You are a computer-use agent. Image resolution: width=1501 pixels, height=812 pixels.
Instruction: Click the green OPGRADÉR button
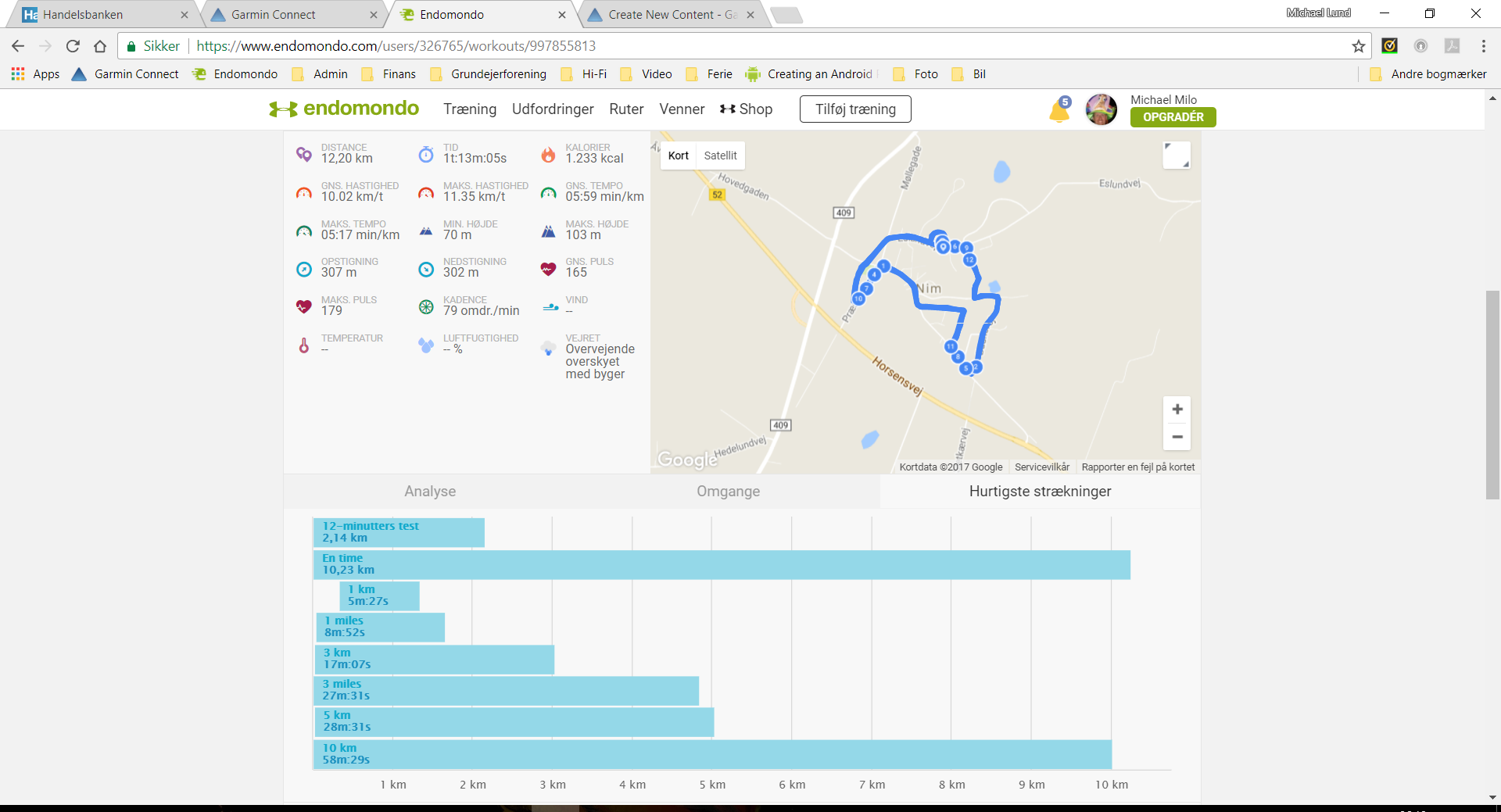tap(1173, 117)
